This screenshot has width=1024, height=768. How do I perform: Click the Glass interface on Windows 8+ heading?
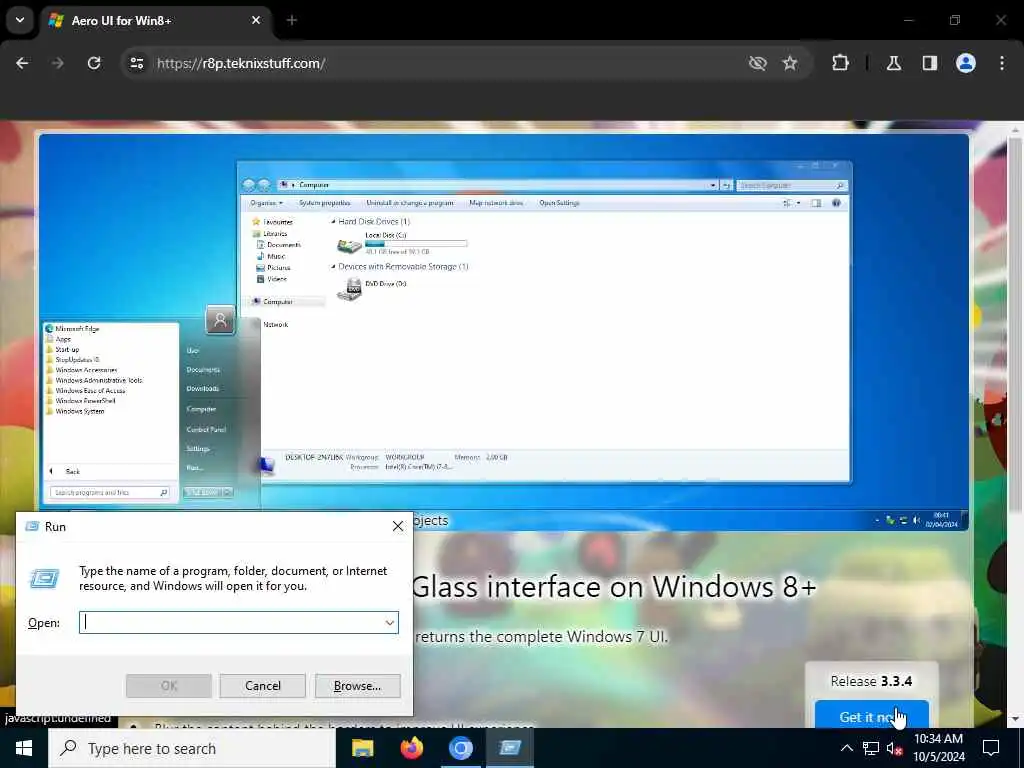pos(615,586)
